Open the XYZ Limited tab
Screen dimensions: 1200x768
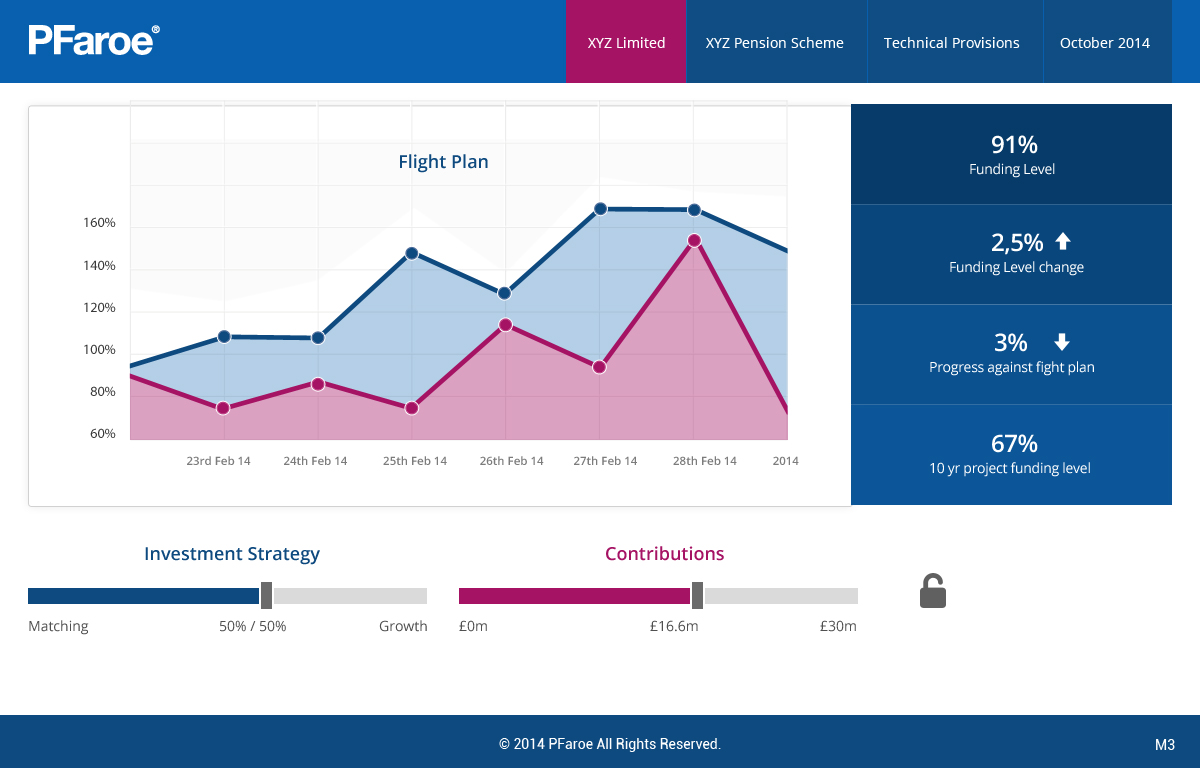[626, 42]
